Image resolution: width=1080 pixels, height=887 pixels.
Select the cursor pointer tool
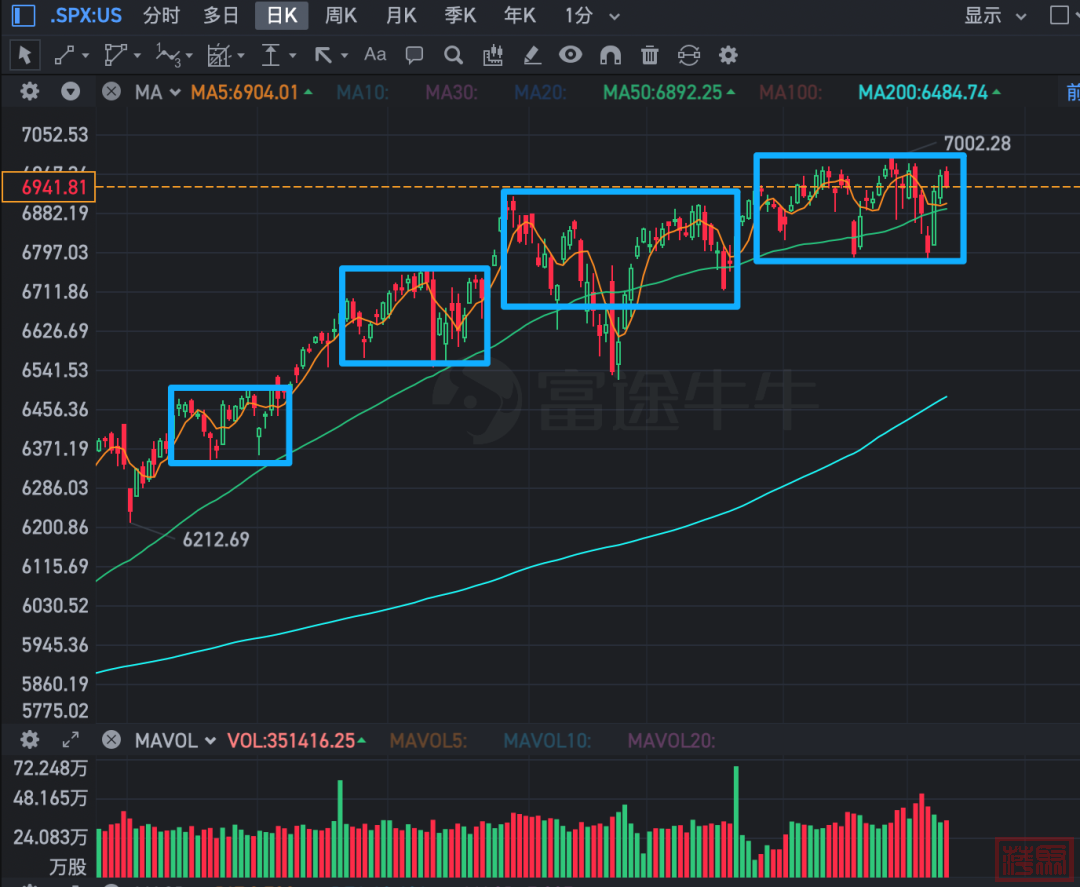pos(25,54)
